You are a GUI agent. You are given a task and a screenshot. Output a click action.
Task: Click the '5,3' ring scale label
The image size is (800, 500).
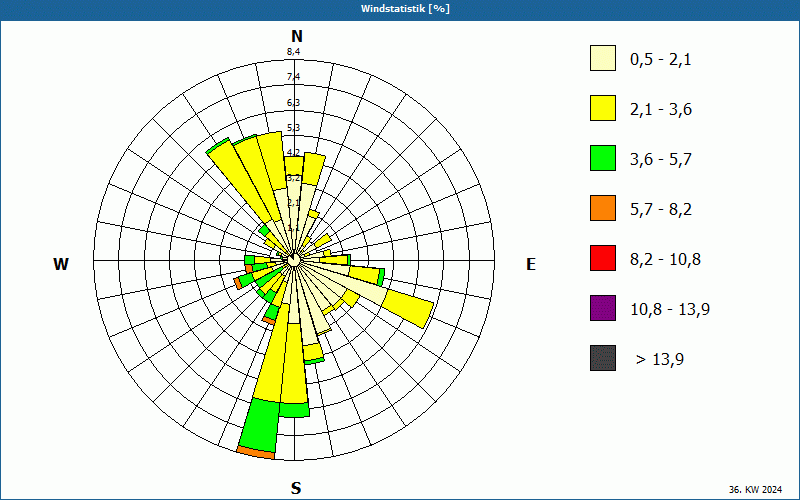click(293, 128)
